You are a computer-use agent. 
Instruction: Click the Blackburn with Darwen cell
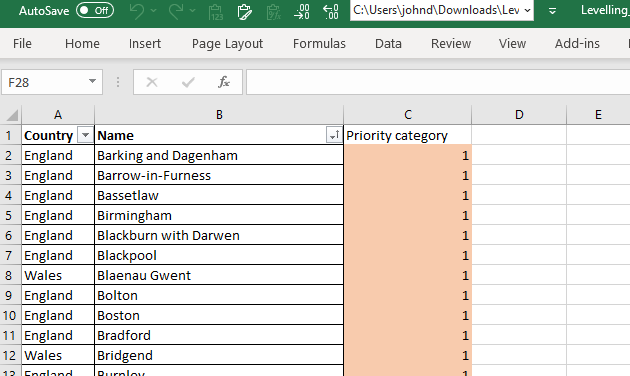point(219,235)
